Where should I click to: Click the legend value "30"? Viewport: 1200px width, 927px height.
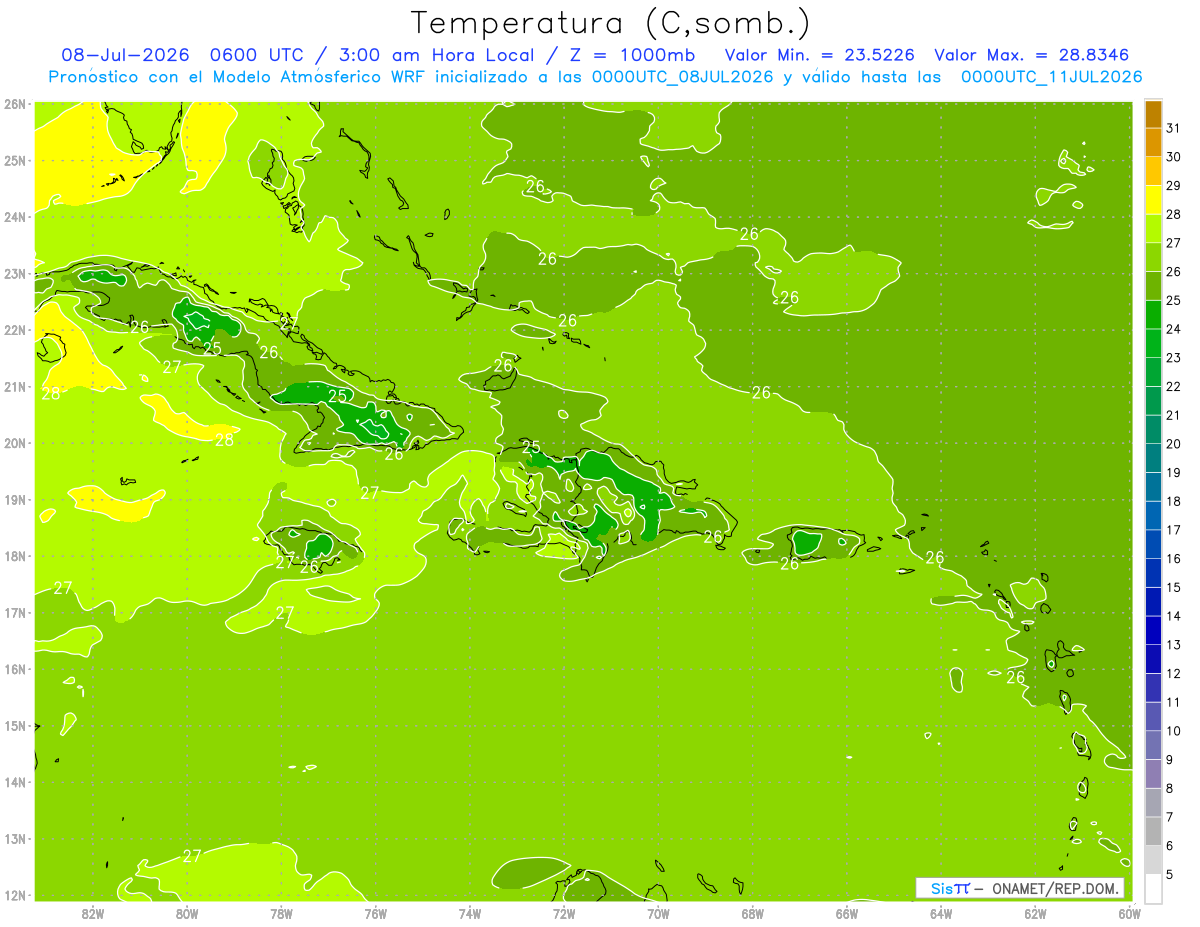click(1173, 156)
